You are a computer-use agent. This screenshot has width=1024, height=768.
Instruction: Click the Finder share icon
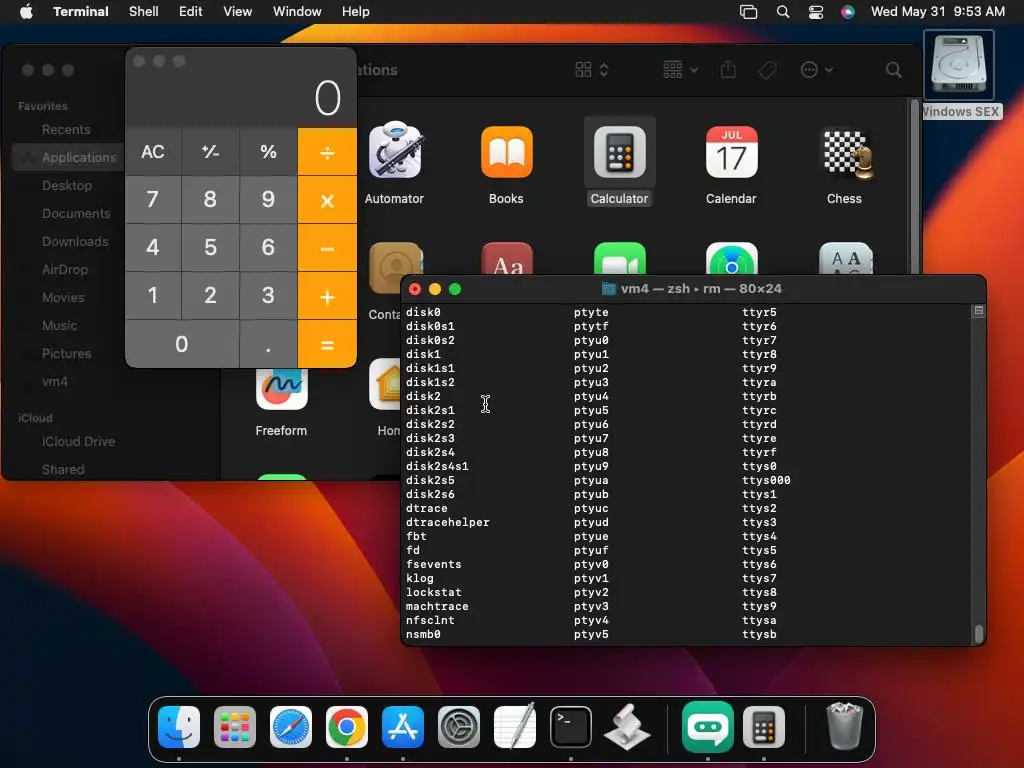point(728,69)
